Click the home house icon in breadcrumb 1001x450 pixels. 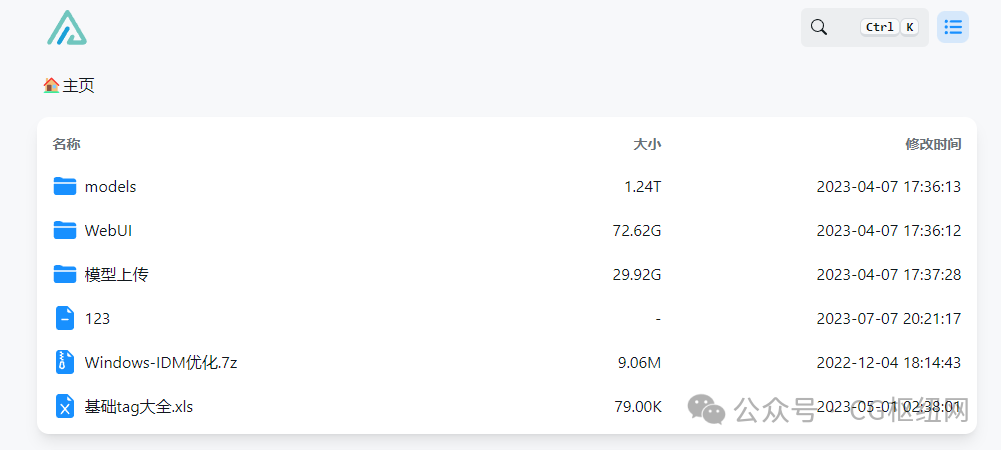coord(51,85)
